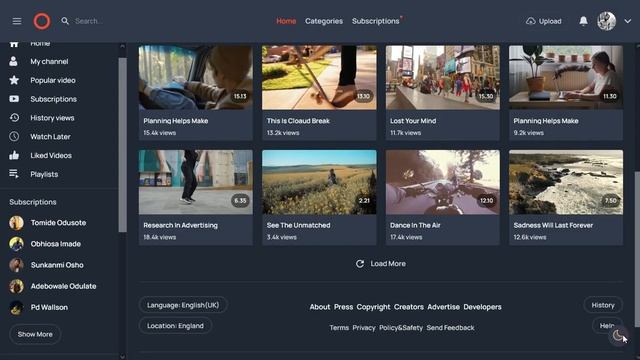Open Adebowale Odulate's channel avatar

point(16,287)
